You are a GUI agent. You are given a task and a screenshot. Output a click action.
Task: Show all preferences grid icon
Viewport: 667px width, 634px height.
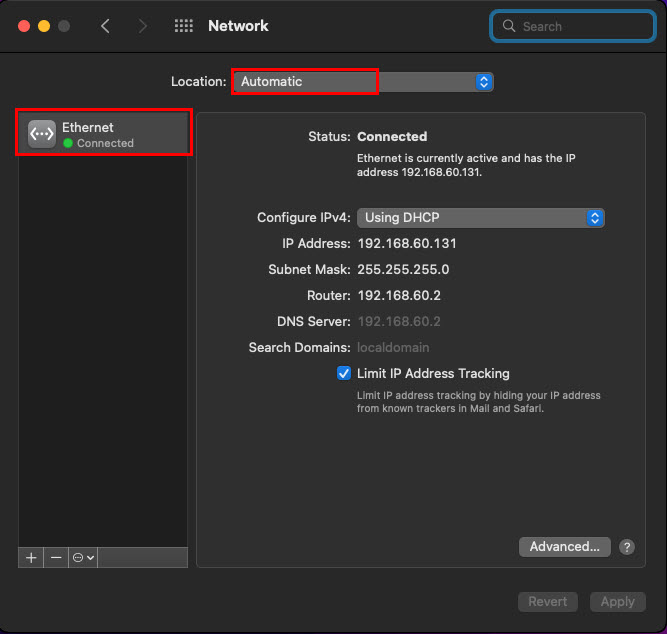tap(184, 26)
